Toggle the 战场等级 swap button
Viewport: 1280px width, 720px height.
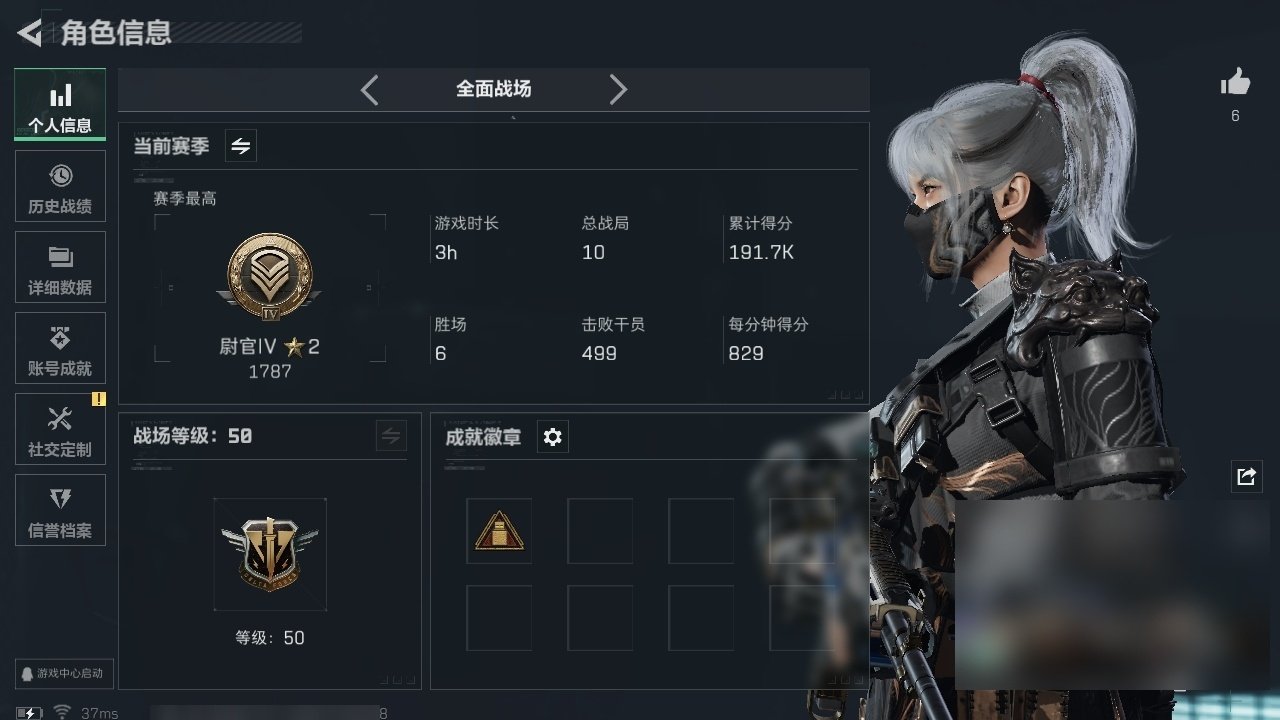coord(391,436)
